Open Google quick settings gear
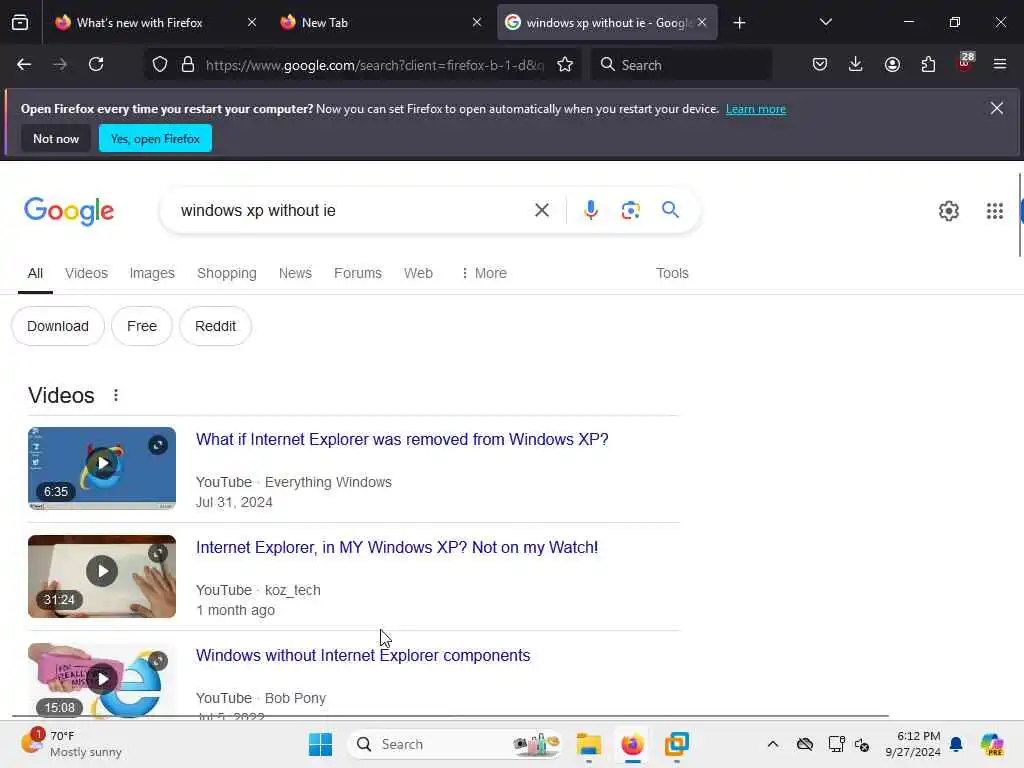Screen dimensions: 1024x768 point(948,211)
